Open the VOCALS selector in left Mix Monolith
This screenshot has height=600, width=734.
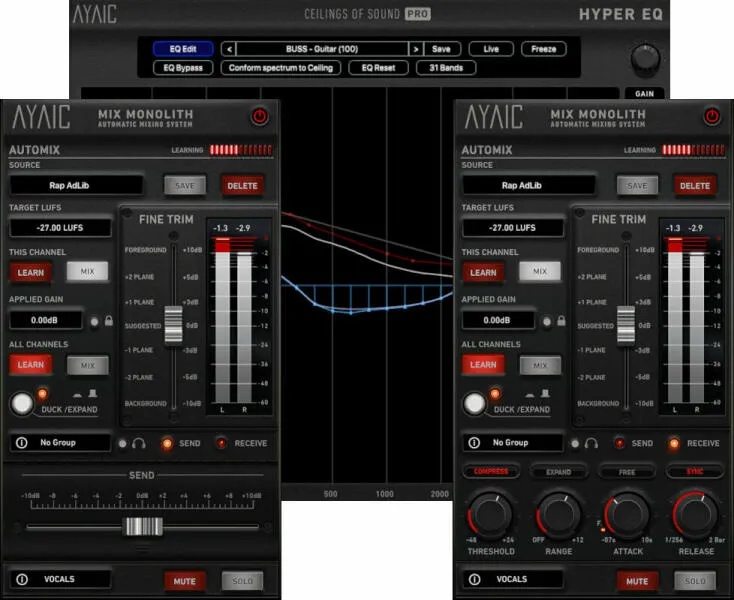point(60,579)
